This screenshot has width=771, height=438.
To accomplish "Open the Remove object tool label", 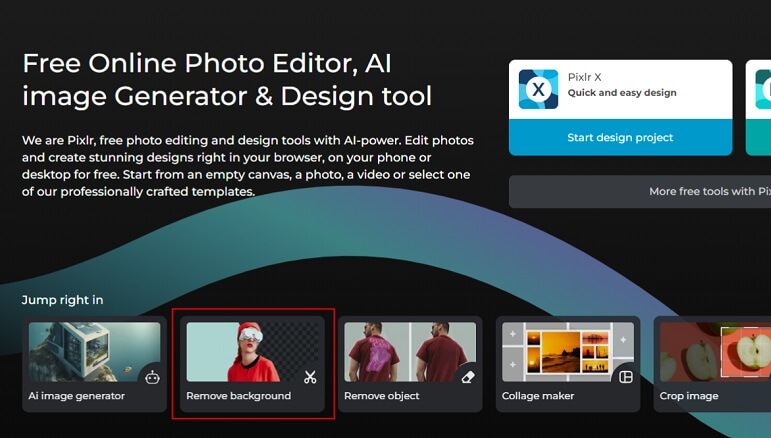I will 382,396.
